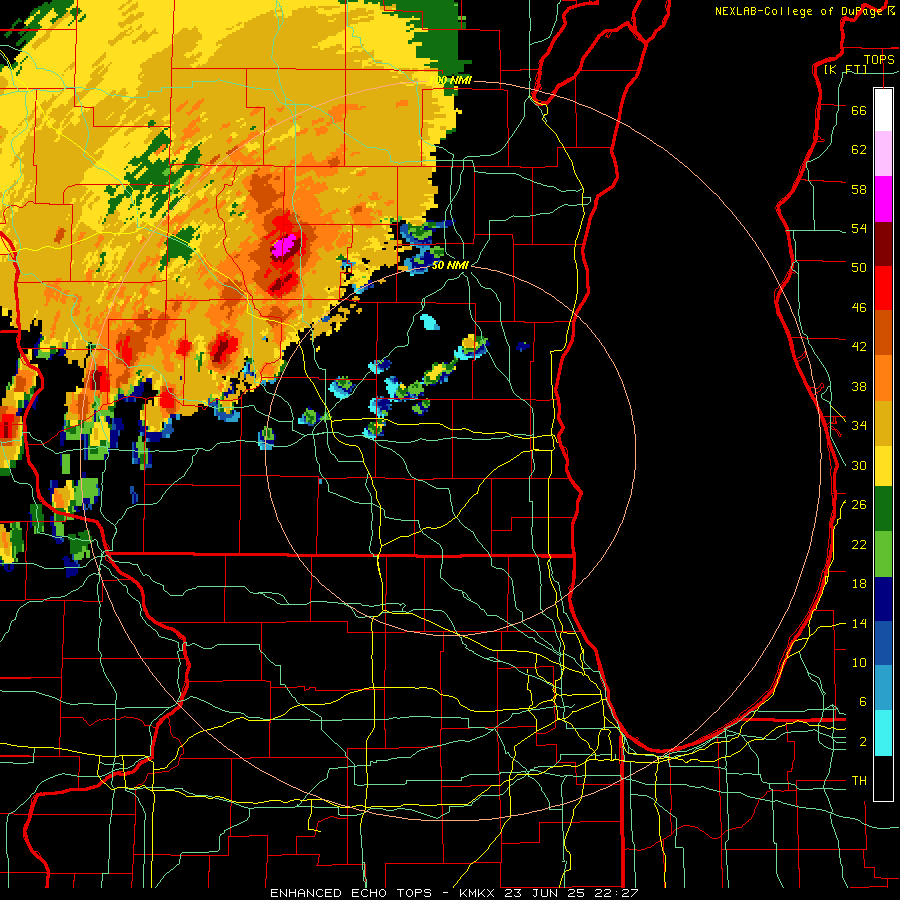
Task: Click the dark red legend color segment
Action: 883,244
